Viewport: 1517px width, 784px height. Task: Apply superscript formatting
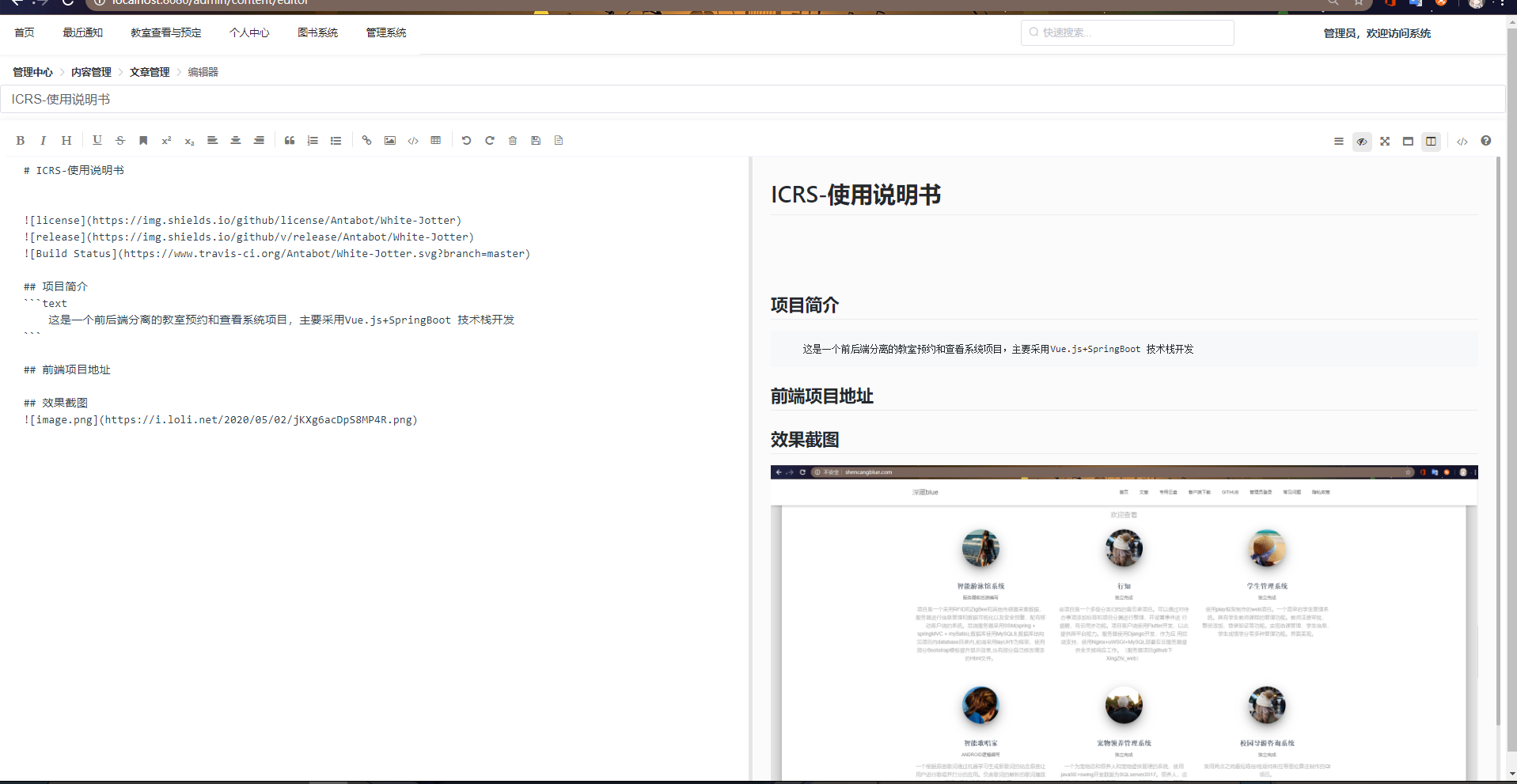click(166, 141)
